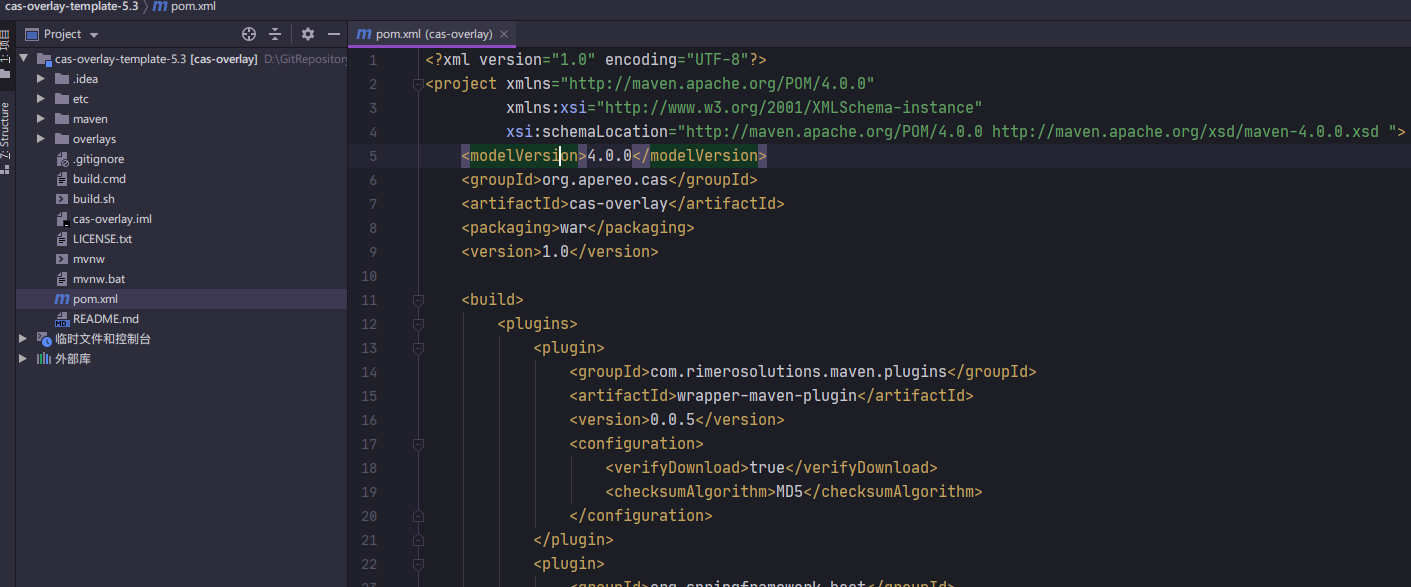Select build.sh in the project tree

click(94, 199)
